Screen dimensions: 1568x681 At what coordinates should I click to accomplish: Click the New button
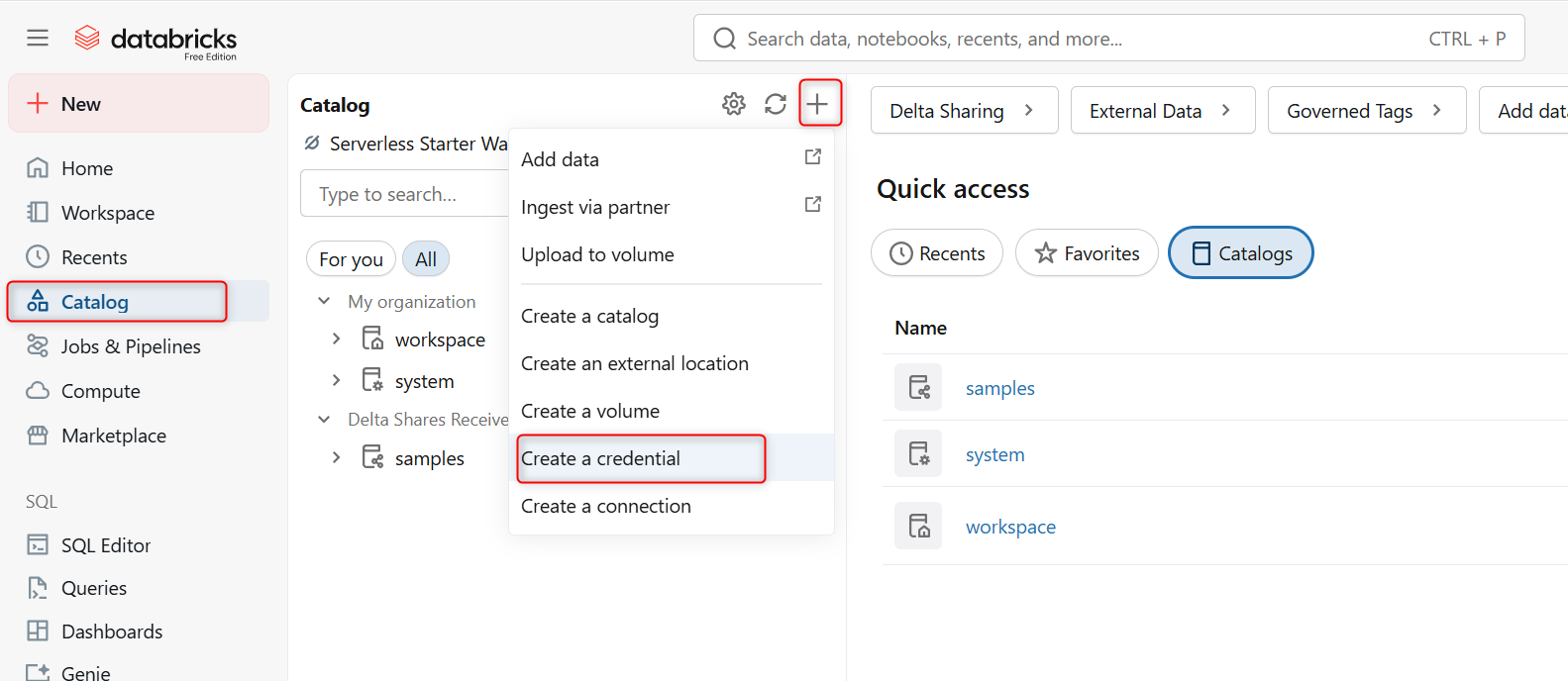139,104
